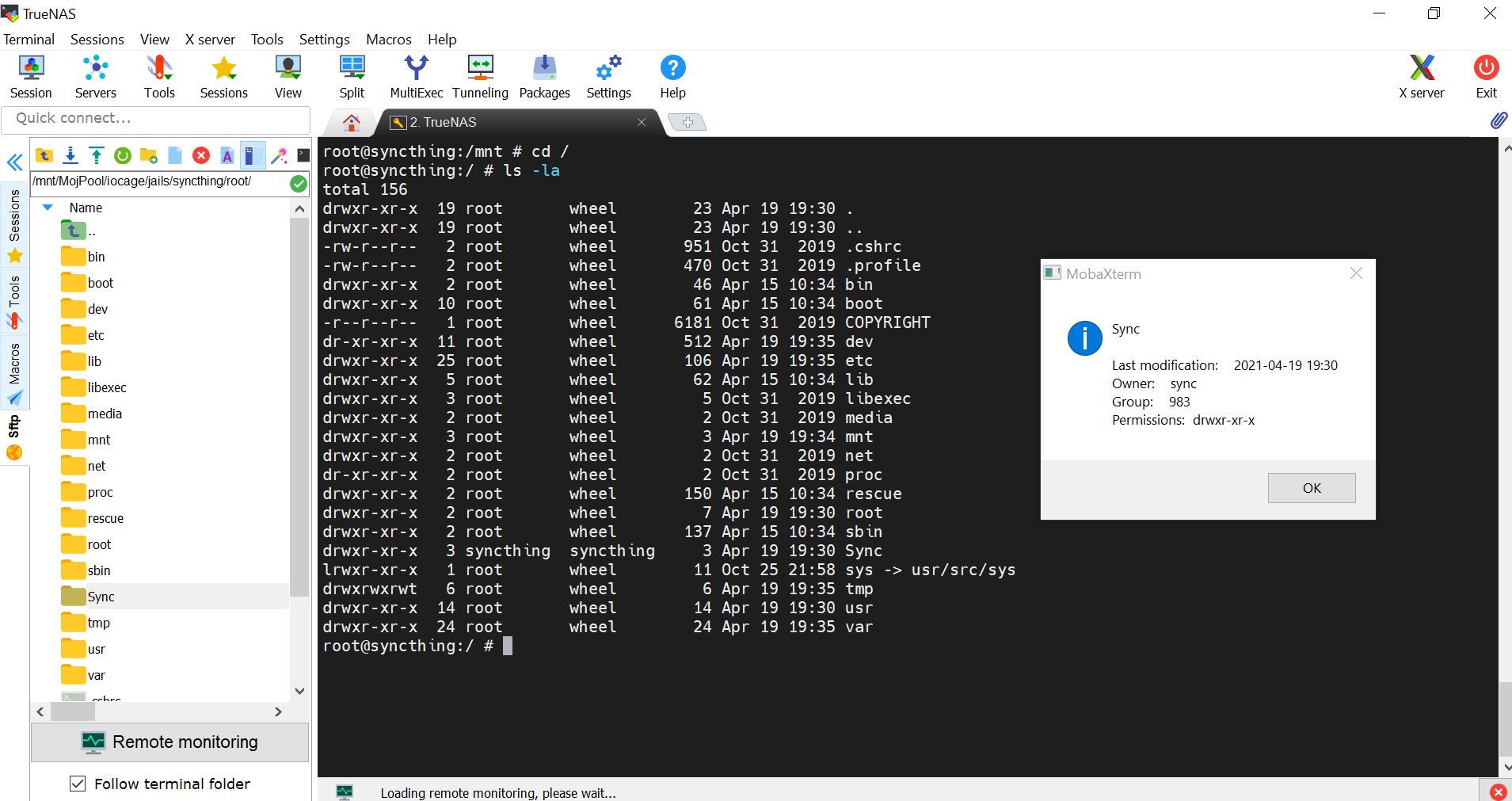Close the MobaXterm Sync info dialog
This screenshot has width=1512, height=801.
tap(1356, 273)
